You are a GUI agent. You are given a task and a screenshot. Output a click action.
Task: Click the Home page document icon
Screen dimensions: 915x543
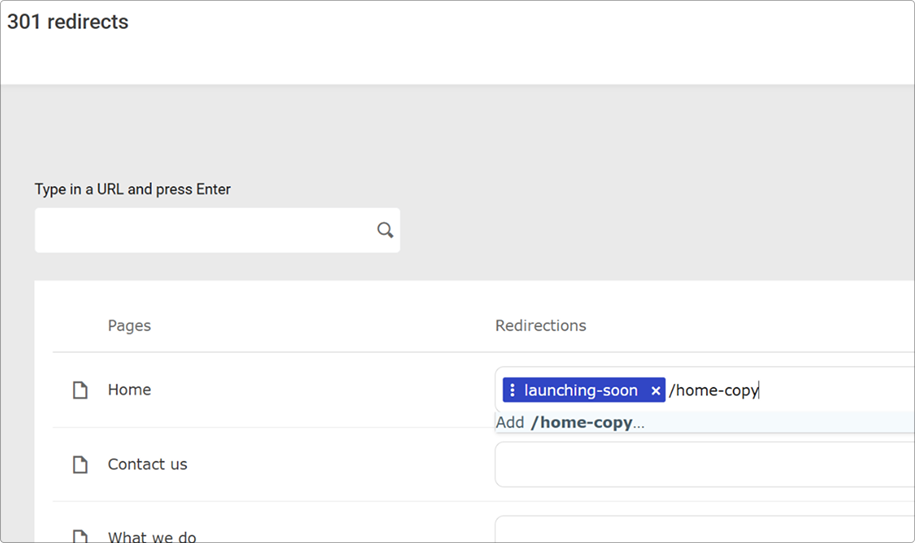(x=80, y=390)
